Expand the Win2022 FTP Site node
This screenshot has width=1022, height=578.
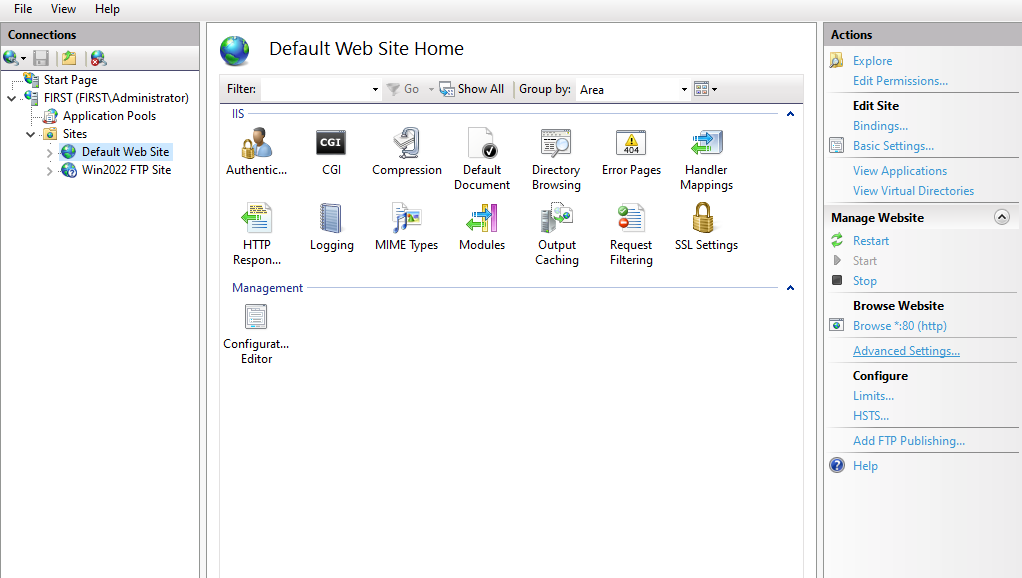pyautogui.click(x=50, y=171)
